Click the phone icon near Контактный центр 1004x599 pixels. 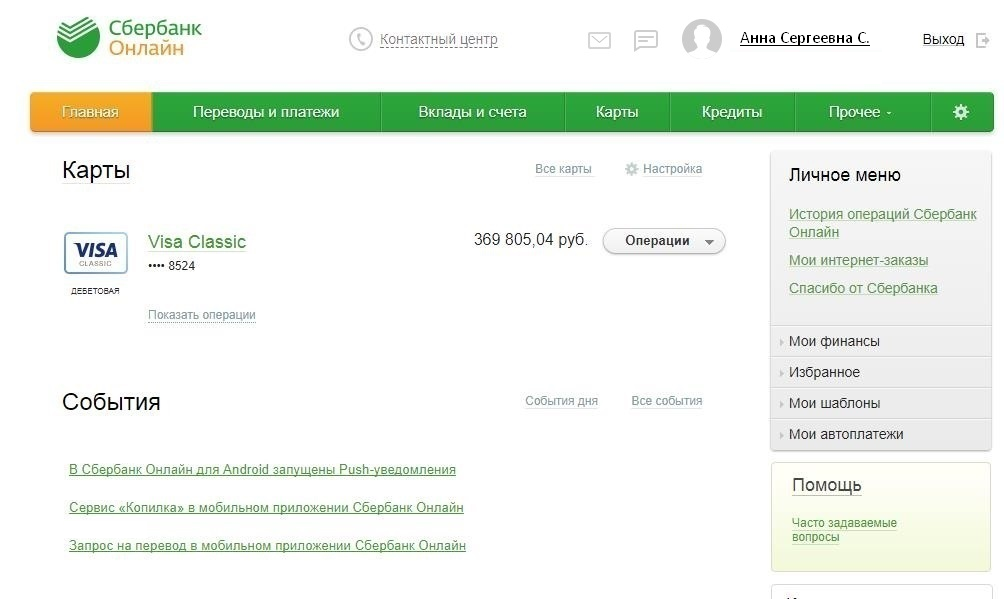click(x=360, y=39)
